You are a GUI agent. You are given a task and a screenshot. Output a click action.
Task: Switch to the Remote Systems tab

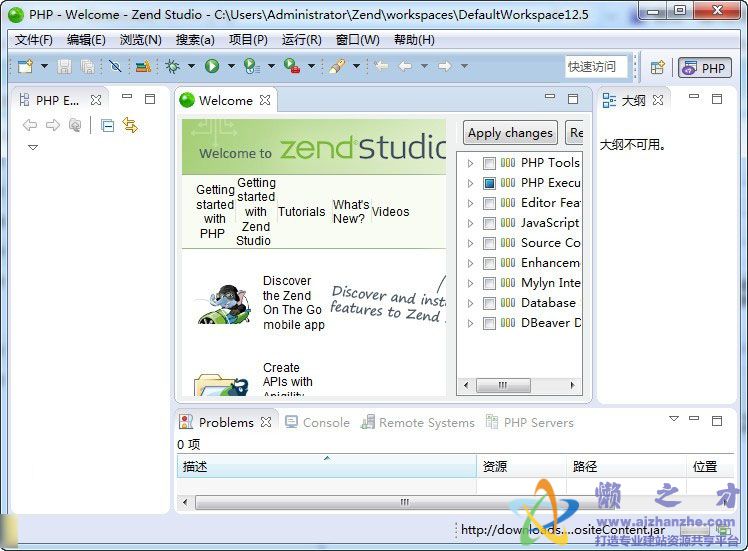[418, 422]
